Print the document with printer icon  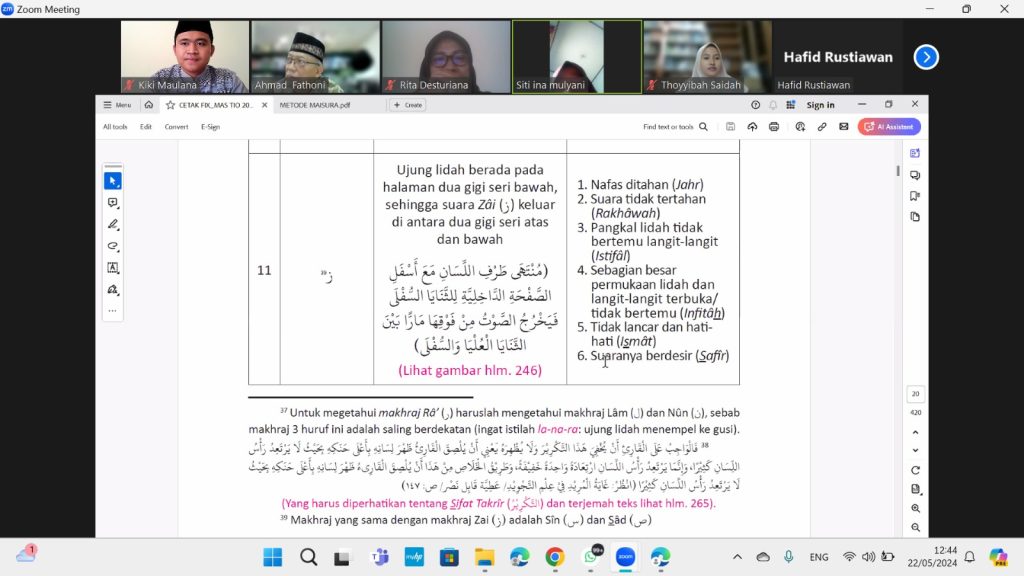pos(774,127)
